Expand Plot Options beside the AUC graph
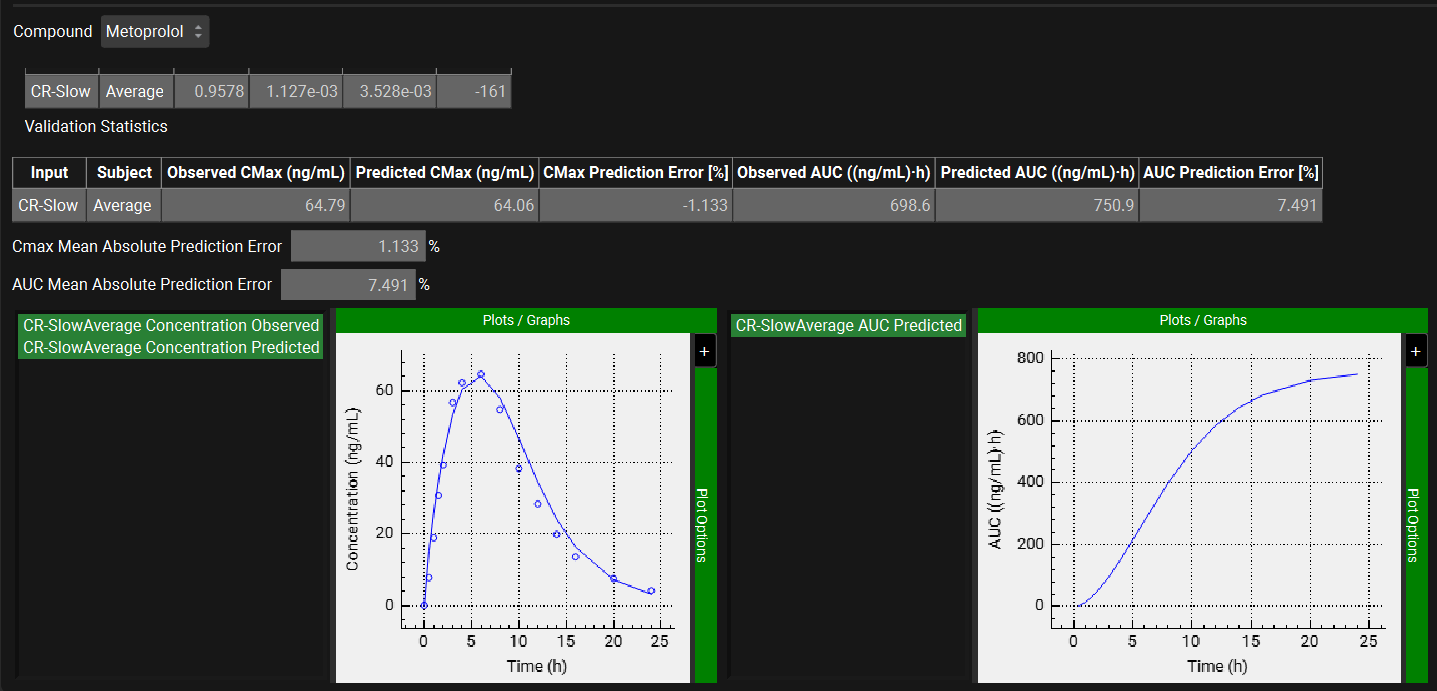Screen dimensions: 1437x691 1416,525
